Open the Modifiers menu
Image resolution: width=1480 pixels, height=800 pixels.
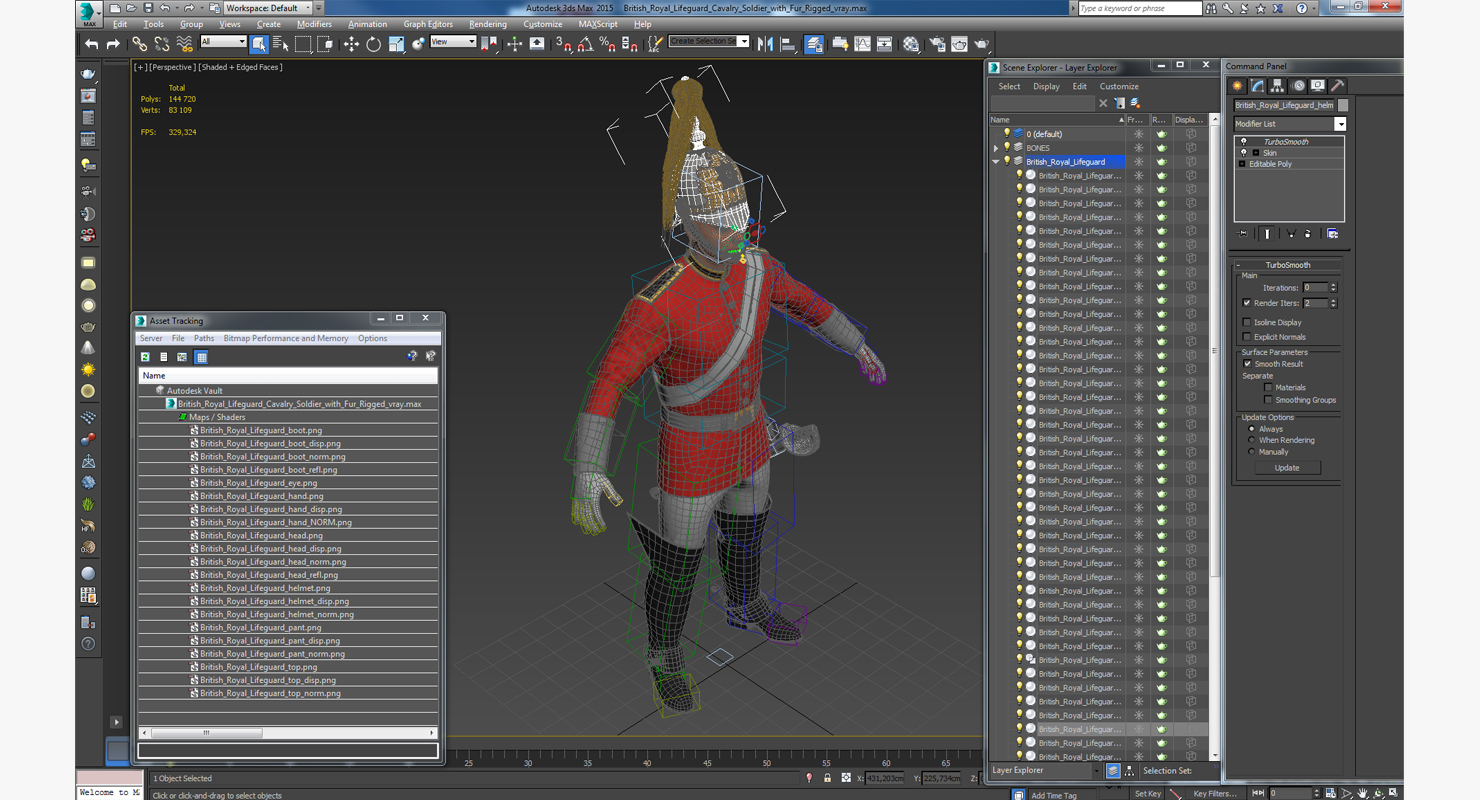pos(314,24)
